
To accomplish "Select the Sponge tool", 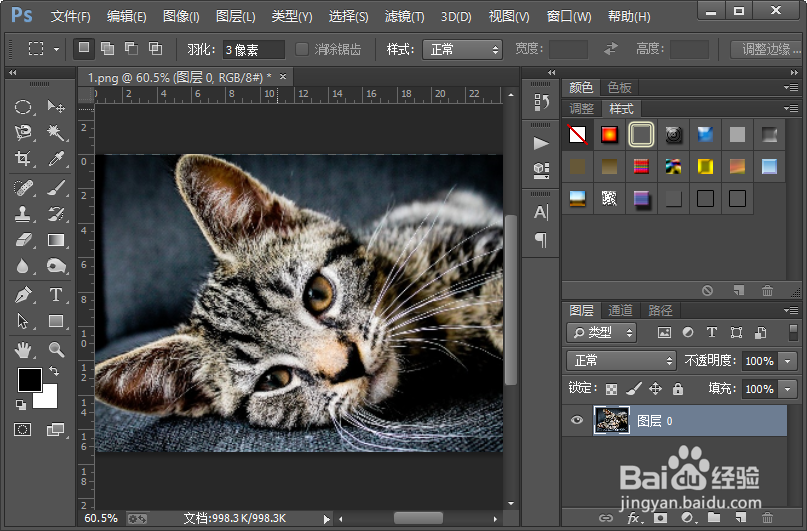I will pyautogui.click(x=56, y=266).
